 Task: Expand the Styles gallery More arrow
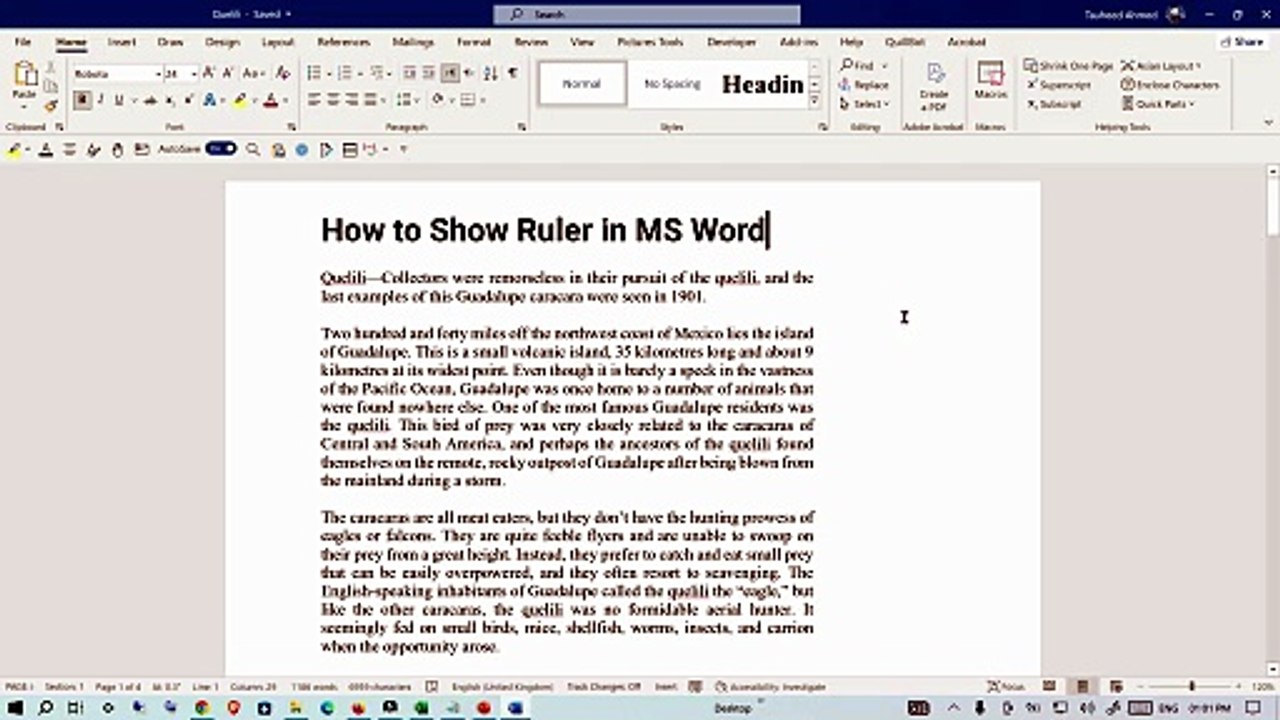click(x=815, y=102)
